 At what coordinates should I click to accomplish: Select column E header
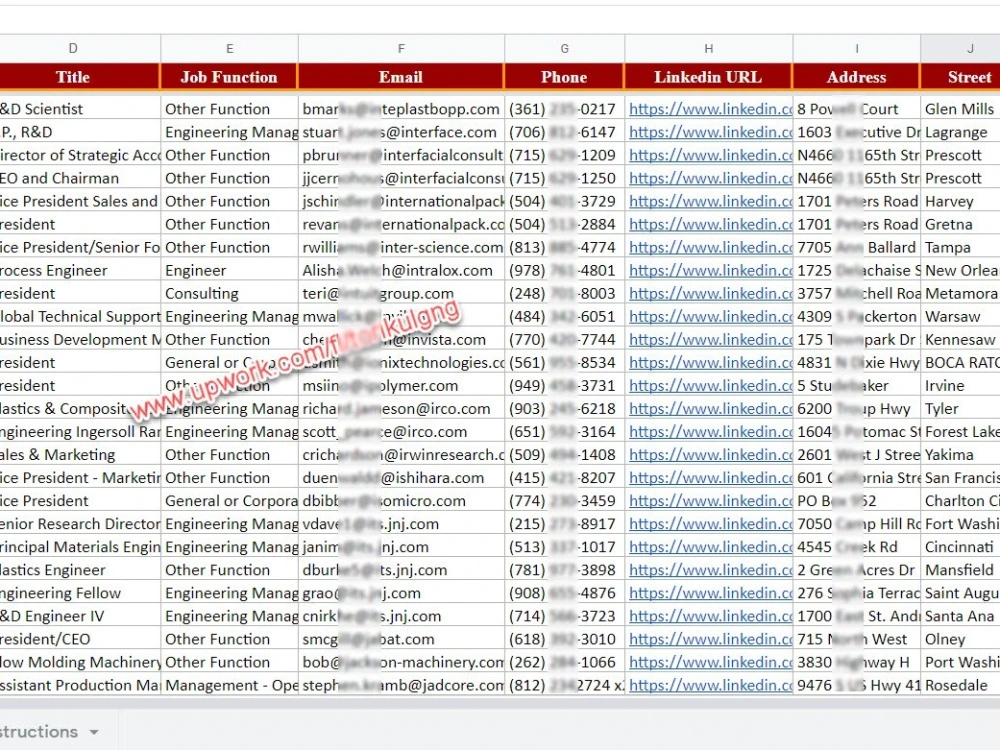point(230,48)
